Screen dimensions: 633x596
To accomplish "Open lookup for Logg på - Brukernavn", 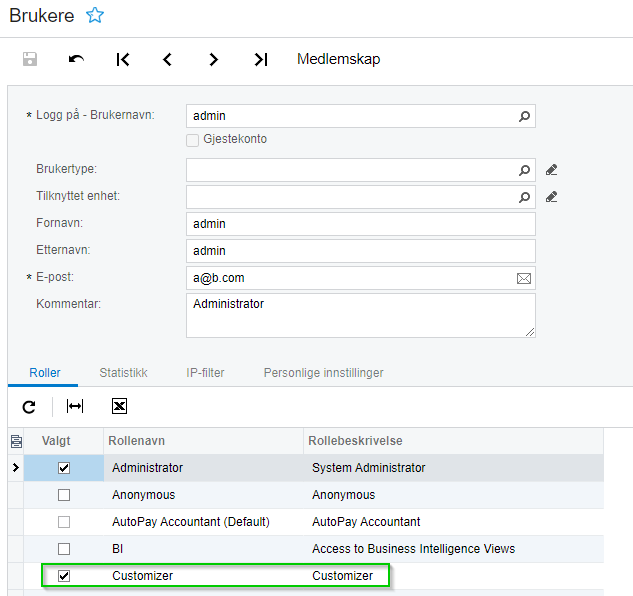I will pos(524,116).
